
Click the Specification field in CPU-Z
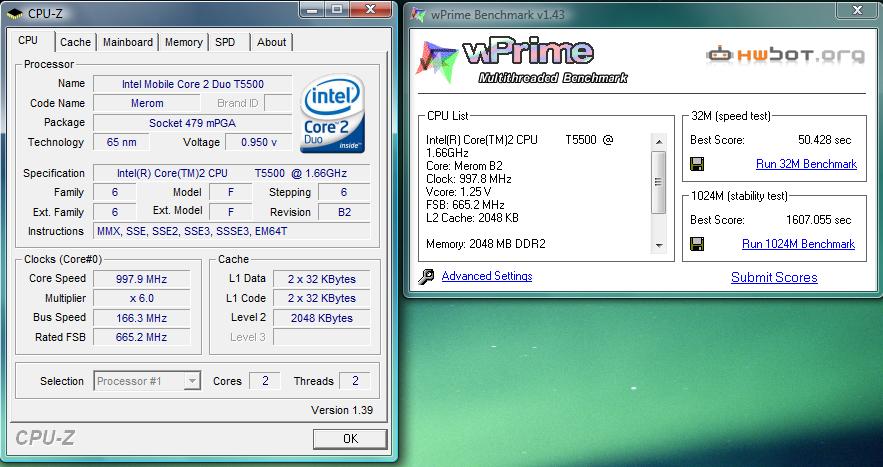tap(232, 173)
